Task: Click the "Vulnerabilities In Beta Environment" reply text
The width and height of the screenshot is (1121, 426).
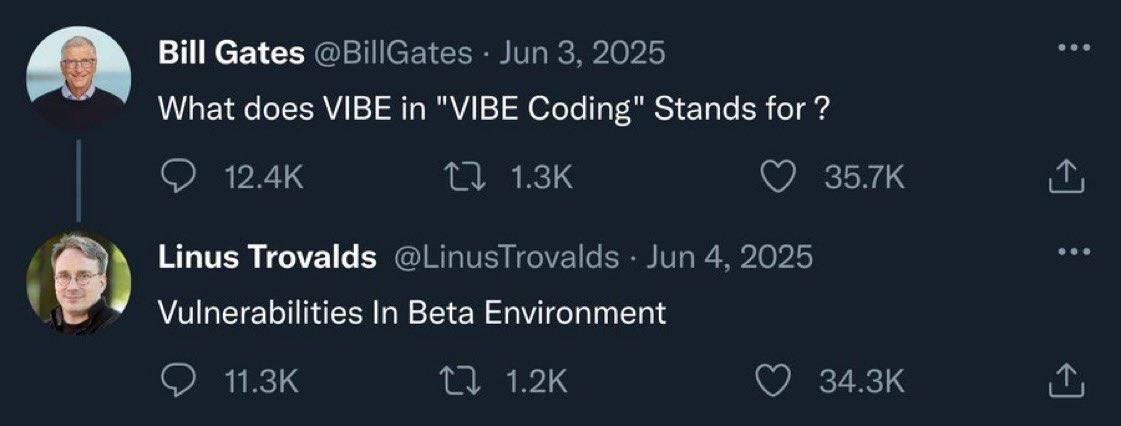Action: pyautogui.click(x=412, y=312)
